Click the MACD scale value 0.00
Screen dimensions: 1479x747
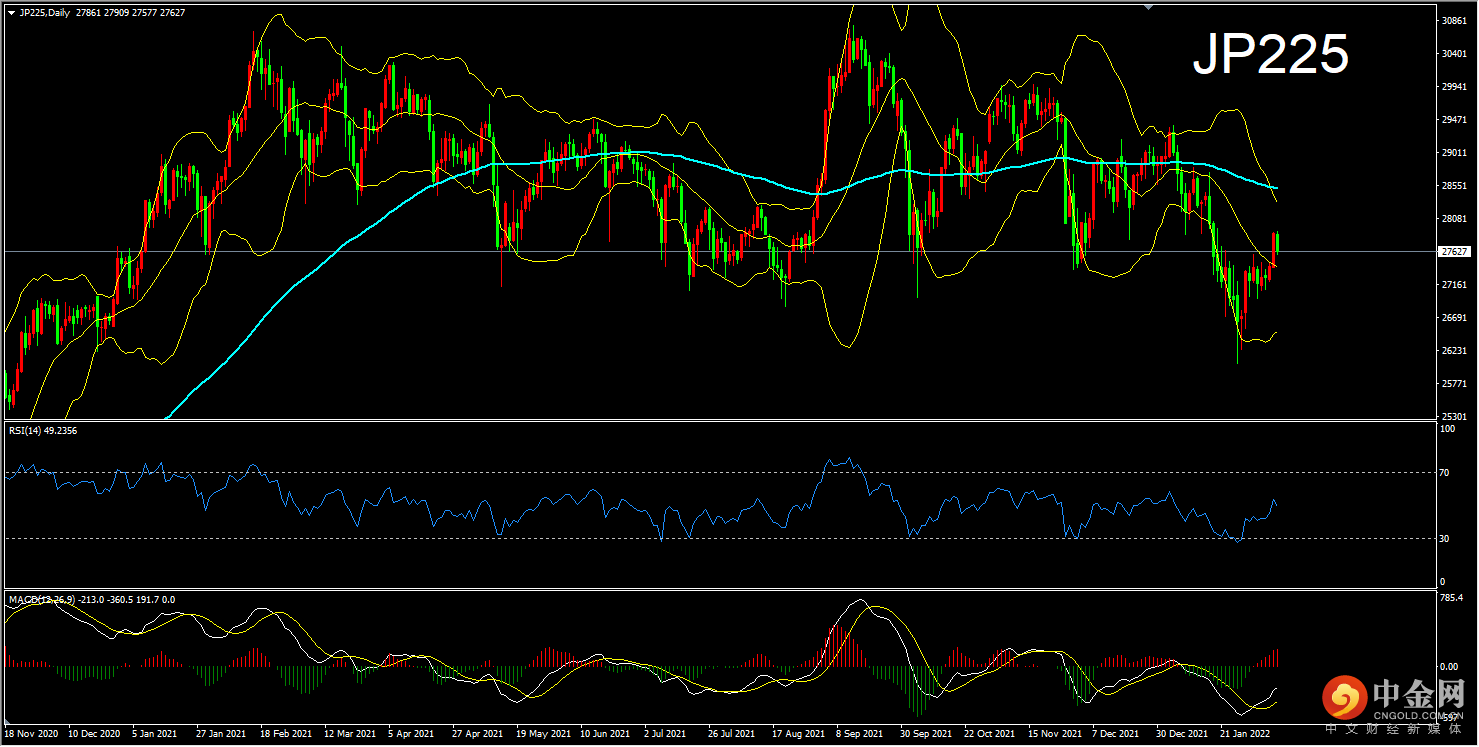1449,666
